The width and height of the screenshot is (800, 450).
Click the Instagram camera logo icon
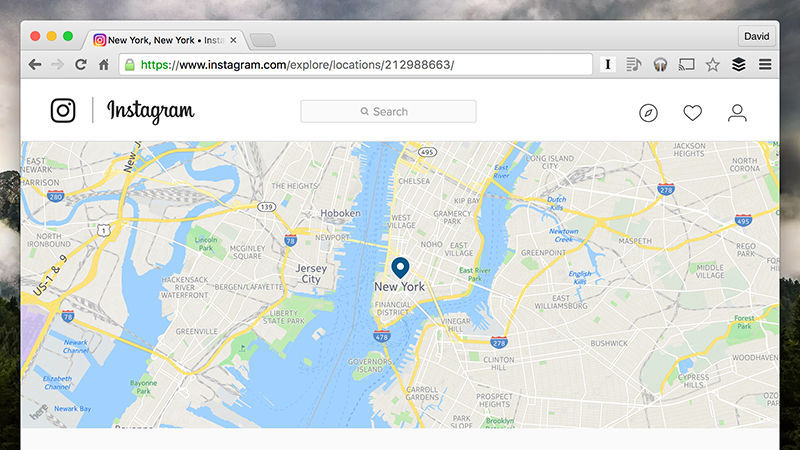pyautogui.click(x=63, y=110)
